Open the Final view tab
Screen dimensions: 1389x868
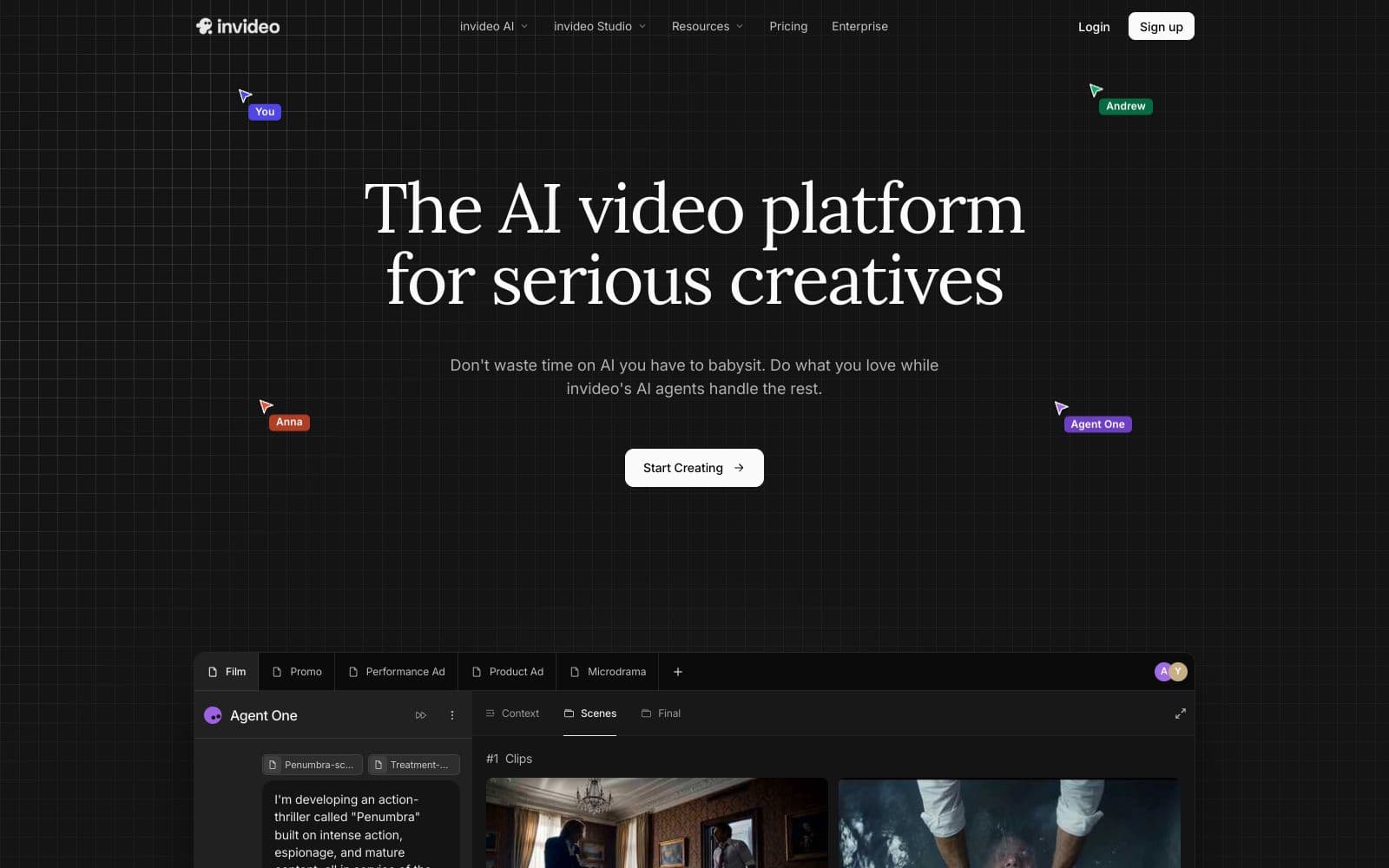pos(661,713)
